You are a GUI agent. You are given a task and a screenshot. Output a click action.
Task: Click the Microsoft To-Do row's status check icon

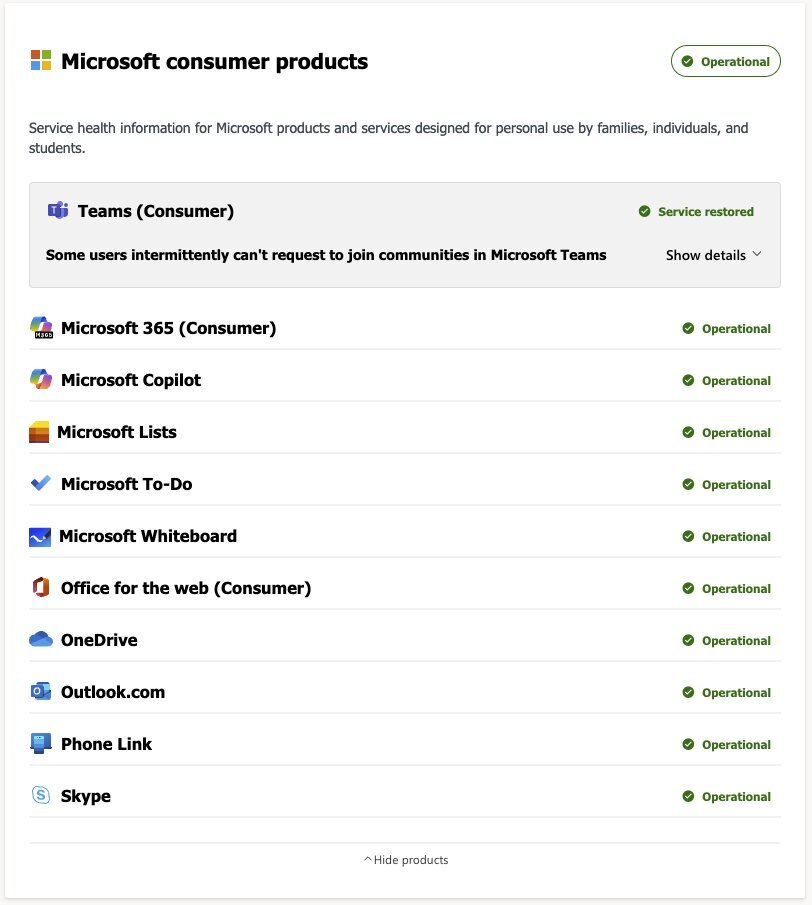(688, 484)
